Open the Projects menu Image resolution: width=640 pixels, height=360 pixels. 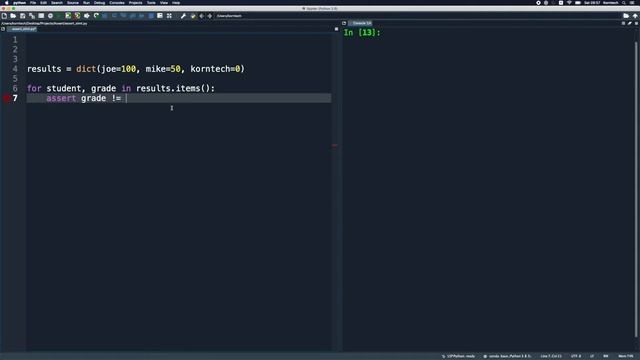tap(136, 3)
